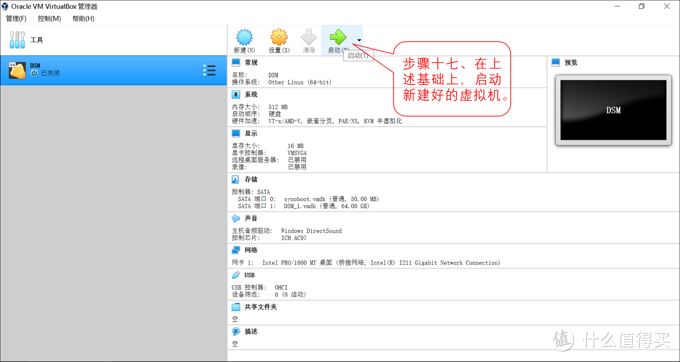Click the Audio (声音) section icon
The height and width of the screenshot is (362, 680).
pos(236,218)
